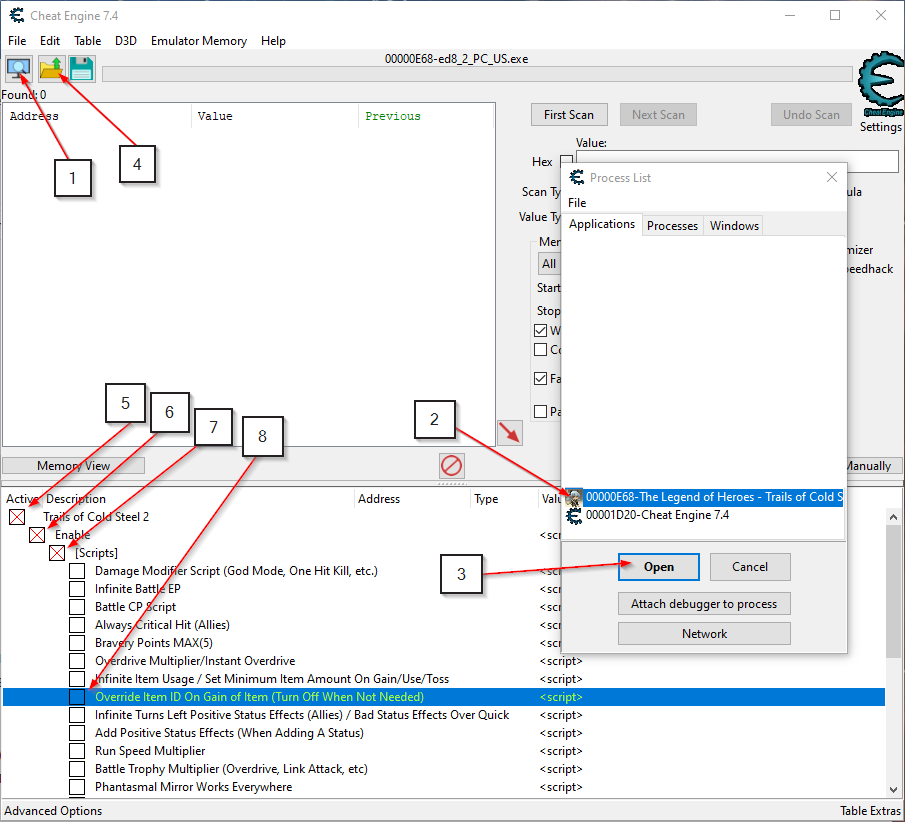Open the process selection icon in toolbar
905x822 pixels.
pyautogui.click(x=18, y=69)
